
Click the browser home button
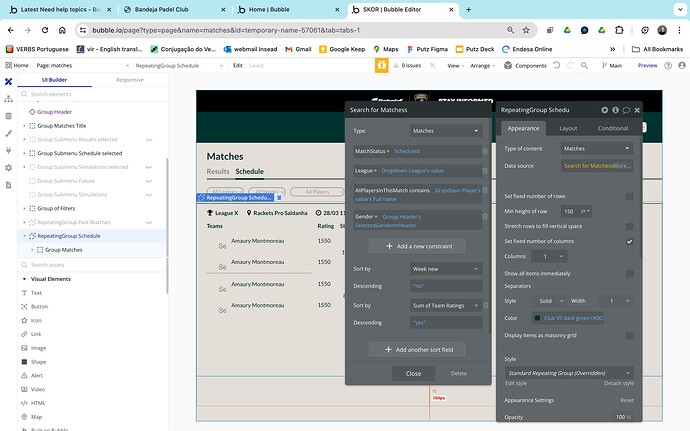(62, 30)
